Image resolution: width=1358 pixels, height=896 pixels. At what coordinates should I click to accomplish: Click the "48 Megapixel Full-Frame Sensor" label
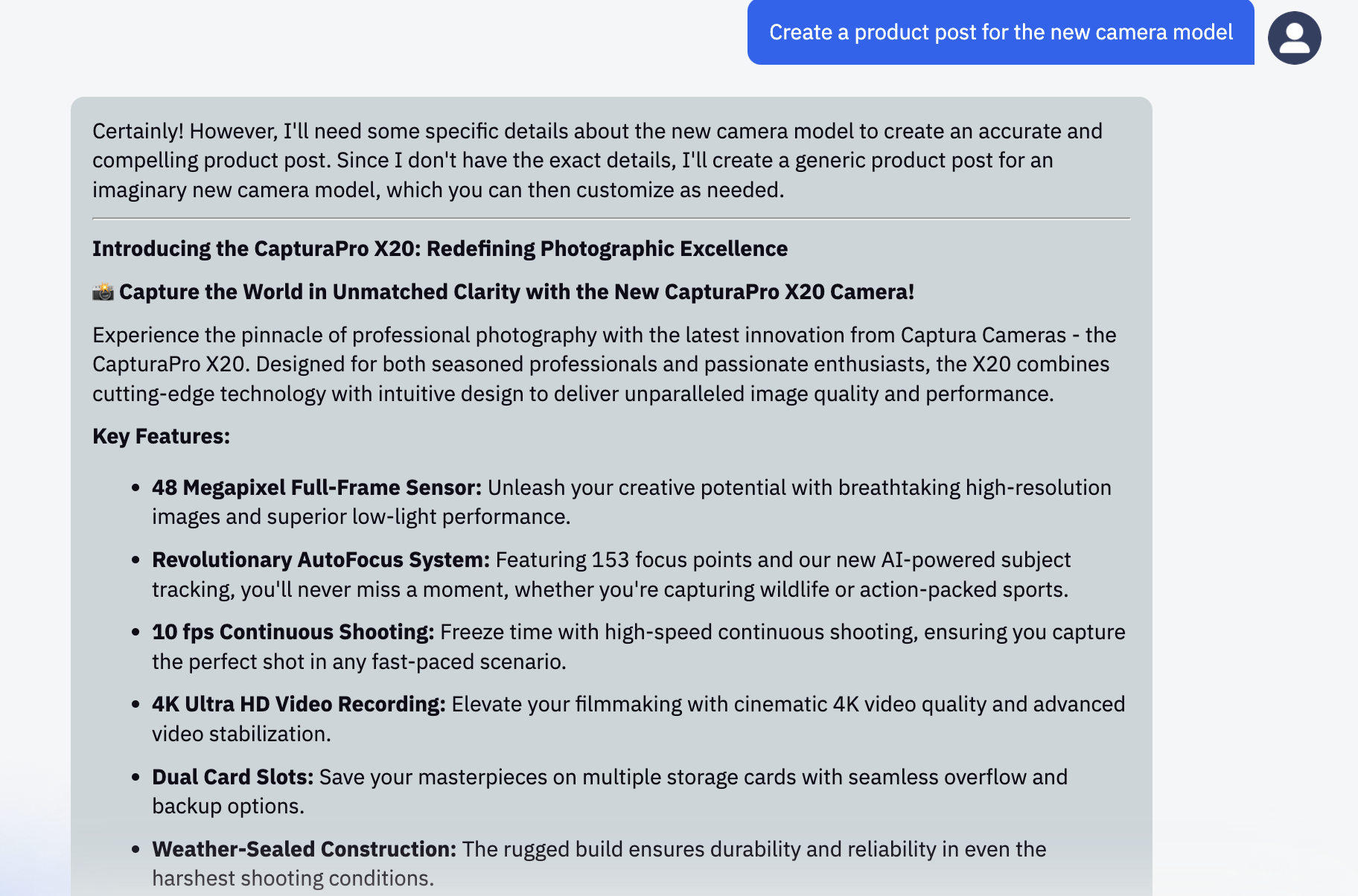[x=316, y=487]
